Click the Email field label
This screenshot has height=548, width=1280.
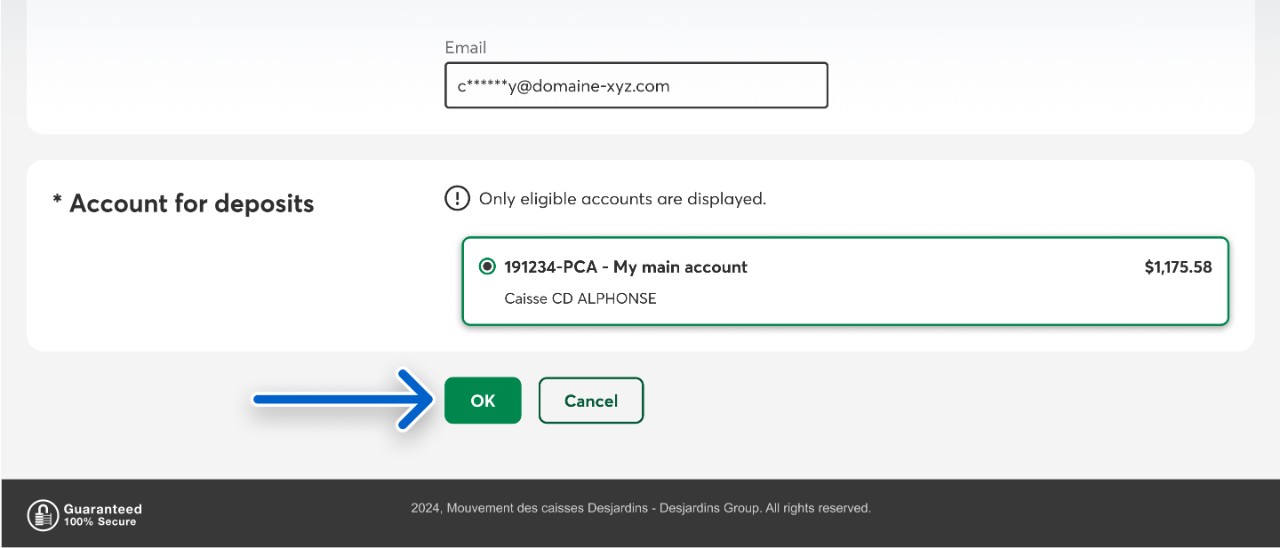click(465, 47)
